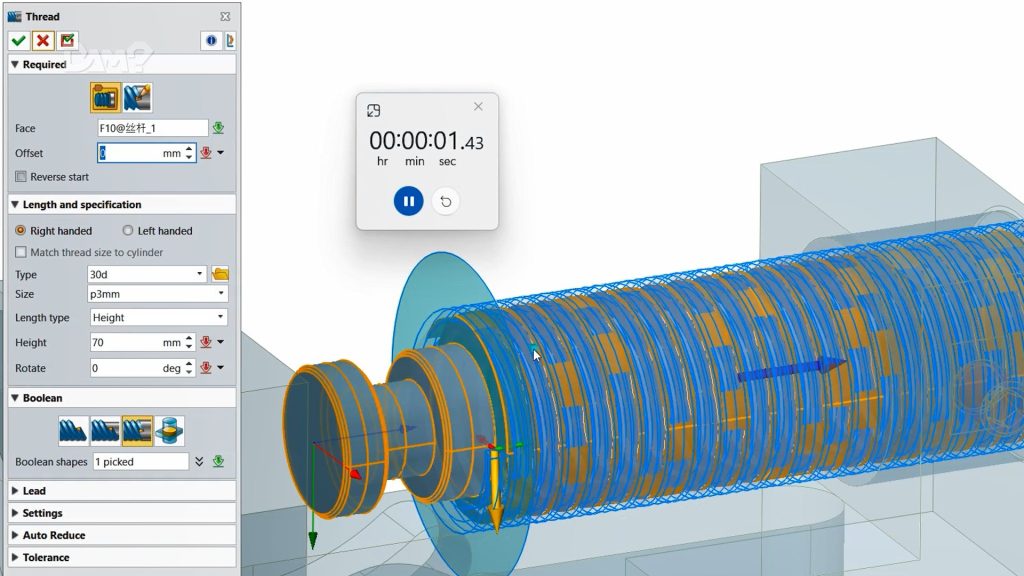1024x576 pixels.
Task: Open the thread type folder icon
Action: tap(220, 274)
